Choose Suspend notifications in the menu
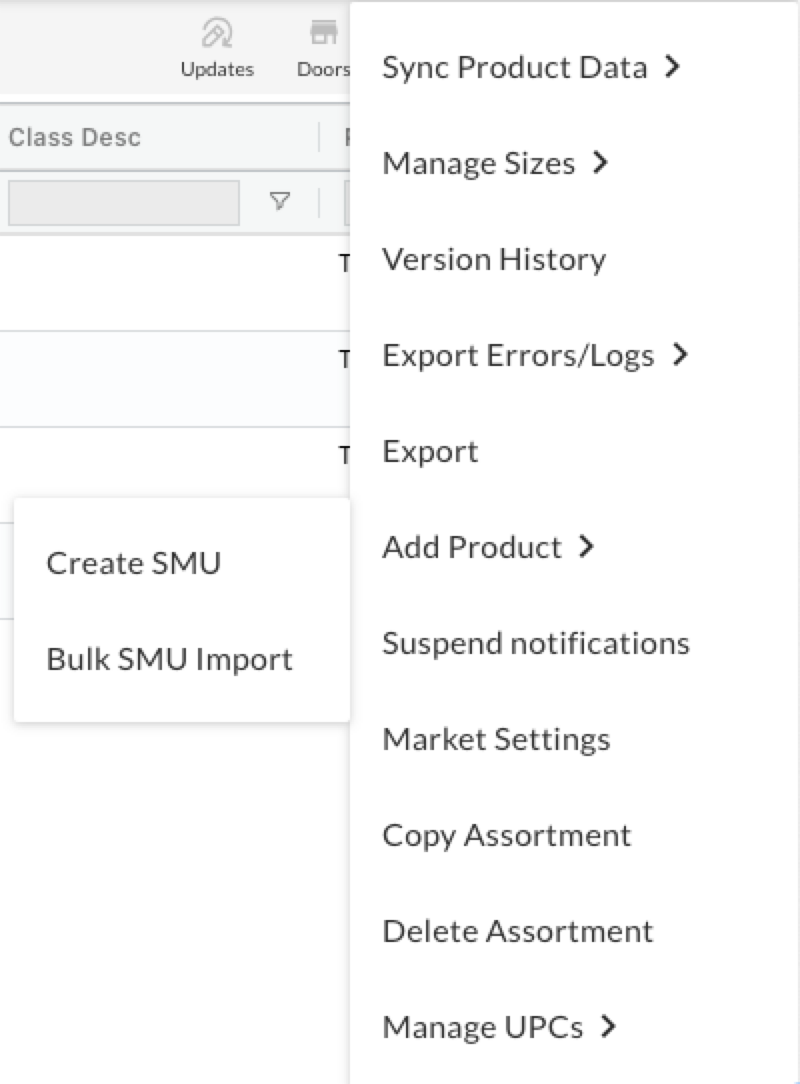Image resolution: width=800 pixels, height=1084 pixels. pyautogui.click(x=536, y=642)
